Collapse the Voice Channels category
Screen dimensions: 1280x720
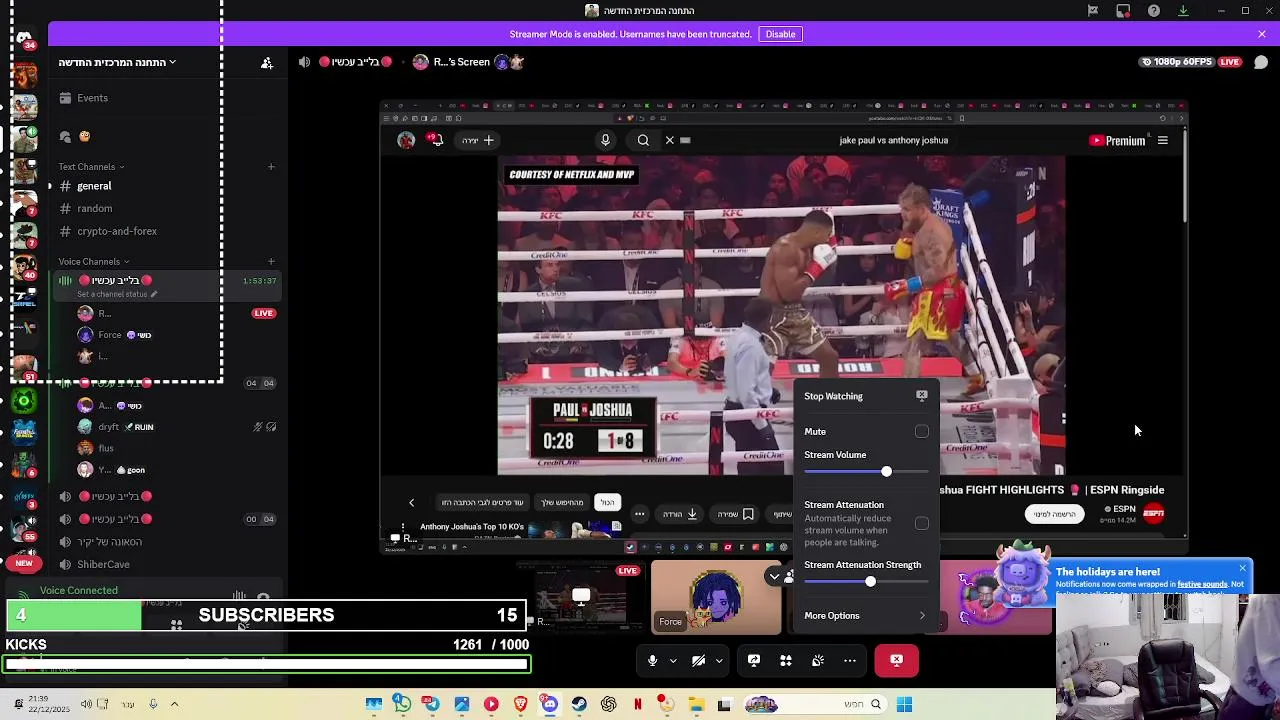93,262
